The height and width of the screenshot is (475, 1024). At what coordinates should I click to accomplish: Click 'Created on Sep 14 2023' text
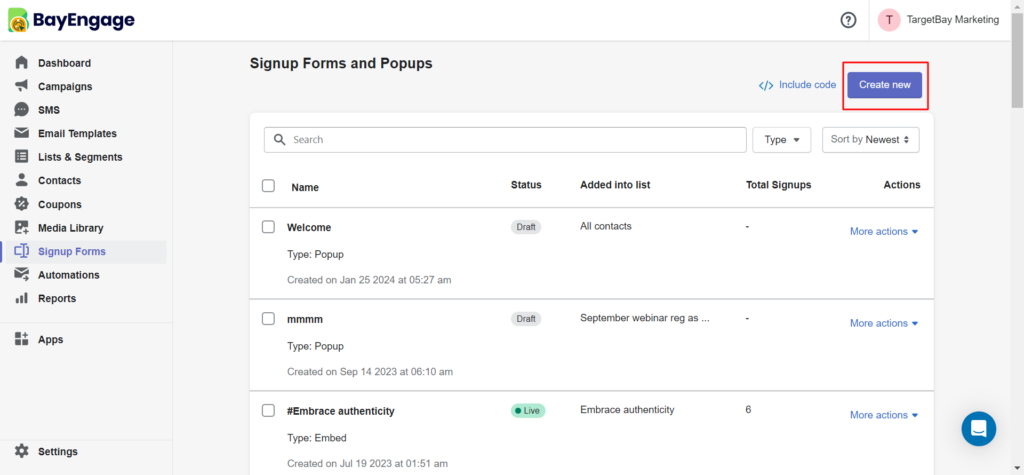tap(370, 372)
